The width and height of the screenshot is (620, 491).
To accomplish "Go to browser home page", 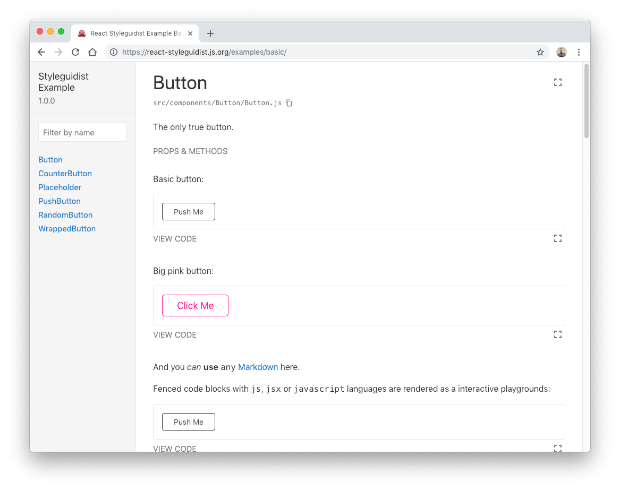I will point(93,52).
